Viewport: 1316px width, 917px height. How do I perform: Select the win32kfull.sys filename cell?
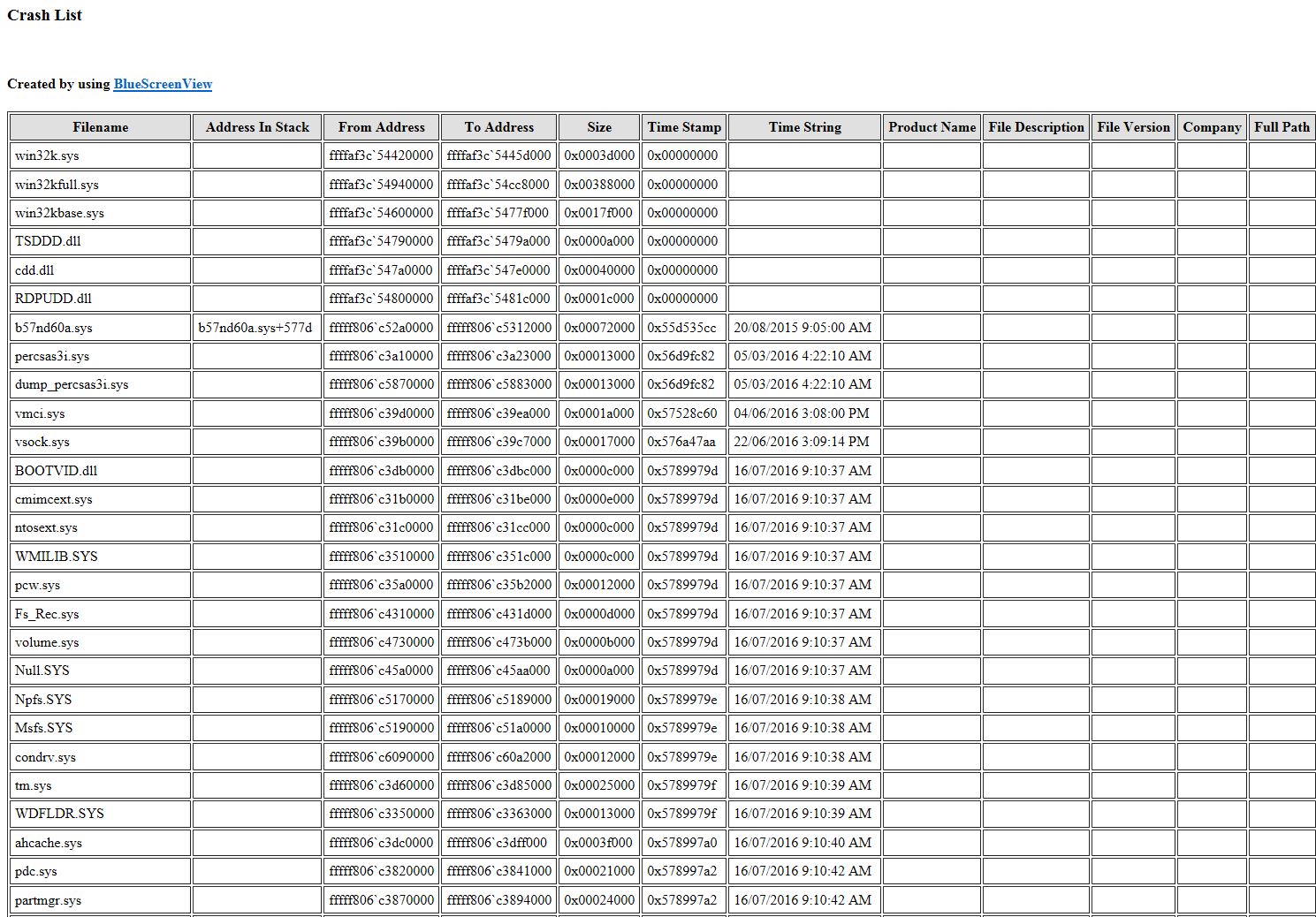point(101,185)
